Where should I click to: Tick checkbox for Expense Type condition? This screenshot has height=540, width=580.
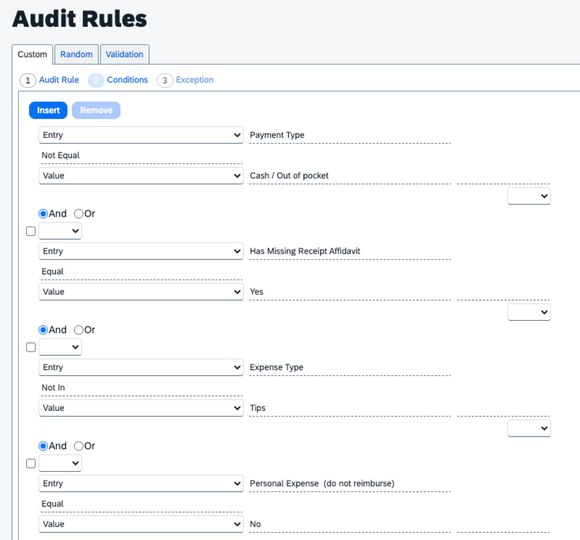pos(31,347)
